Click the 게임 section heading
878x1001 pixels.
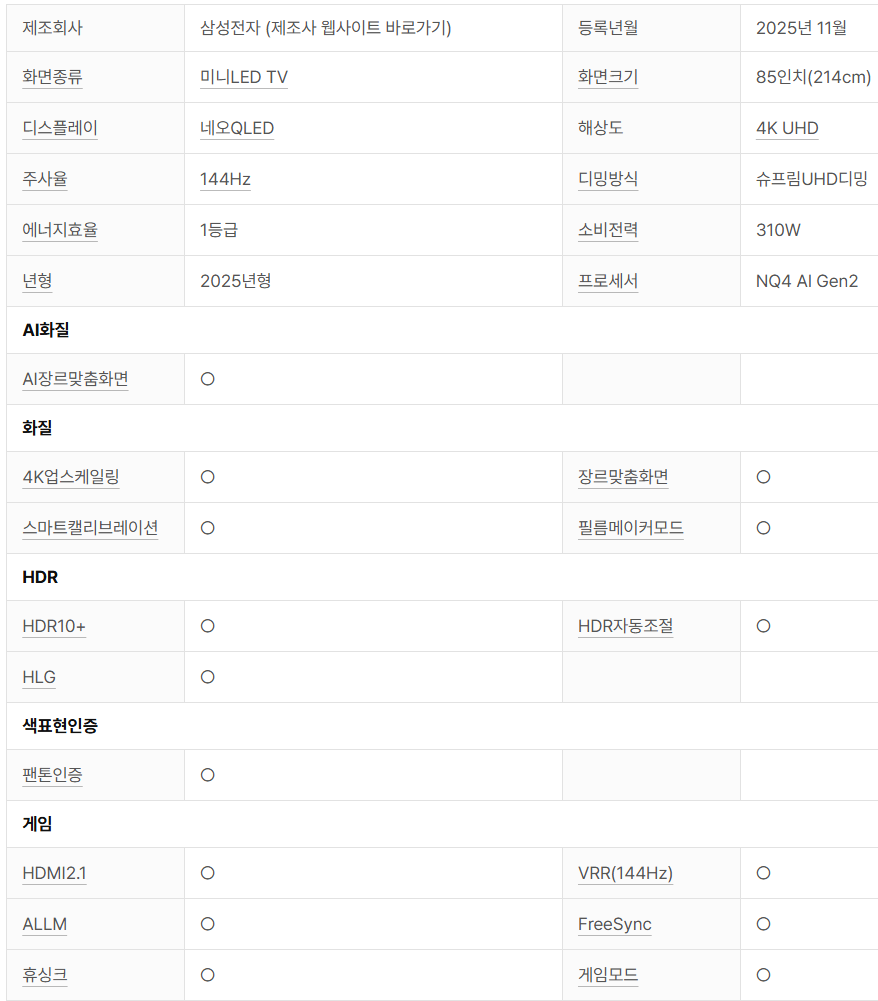point(37,824)
